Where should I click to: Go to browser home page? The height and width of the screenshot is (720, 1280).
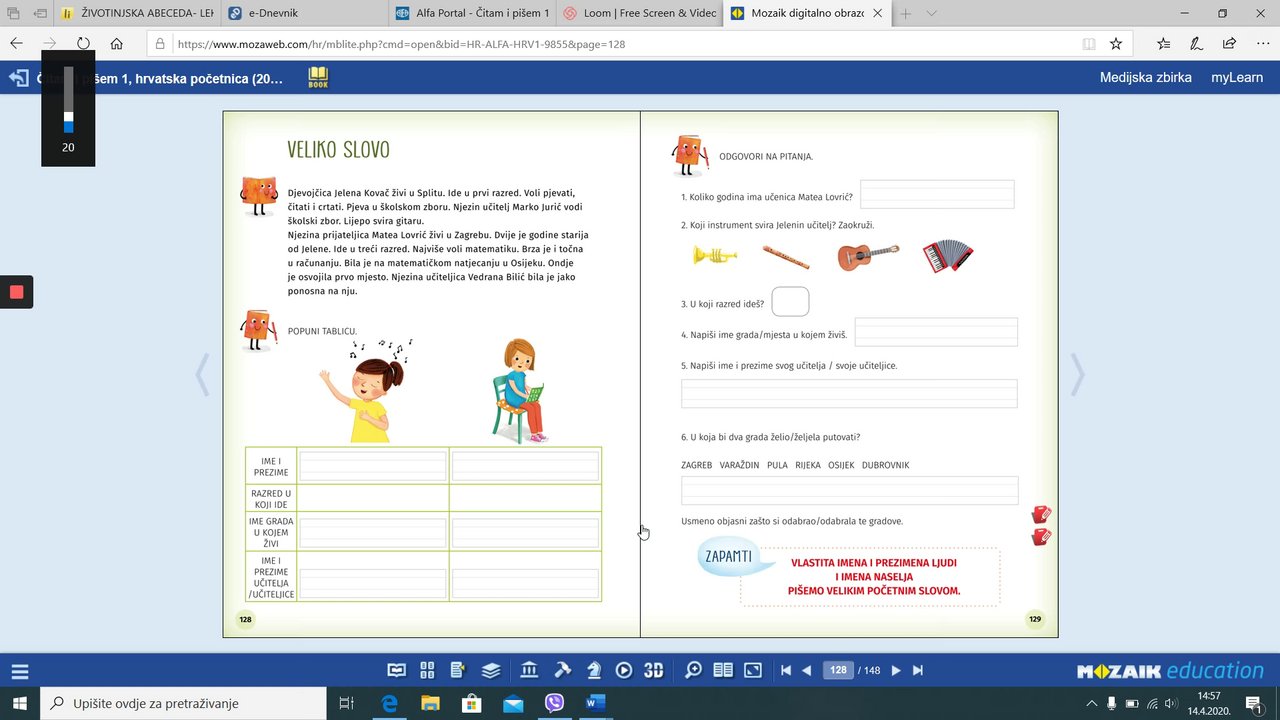pyautogui.click(x=117, y=44)
